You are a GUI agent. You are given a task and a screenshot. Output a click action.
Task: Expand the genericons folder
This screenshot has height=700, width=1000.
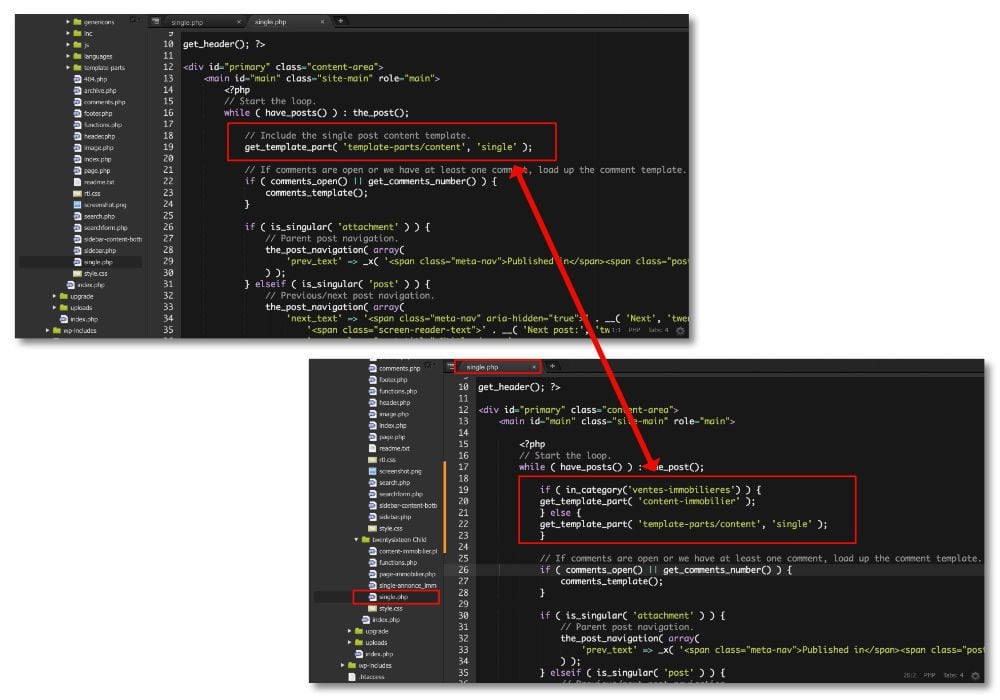point(68,21)
